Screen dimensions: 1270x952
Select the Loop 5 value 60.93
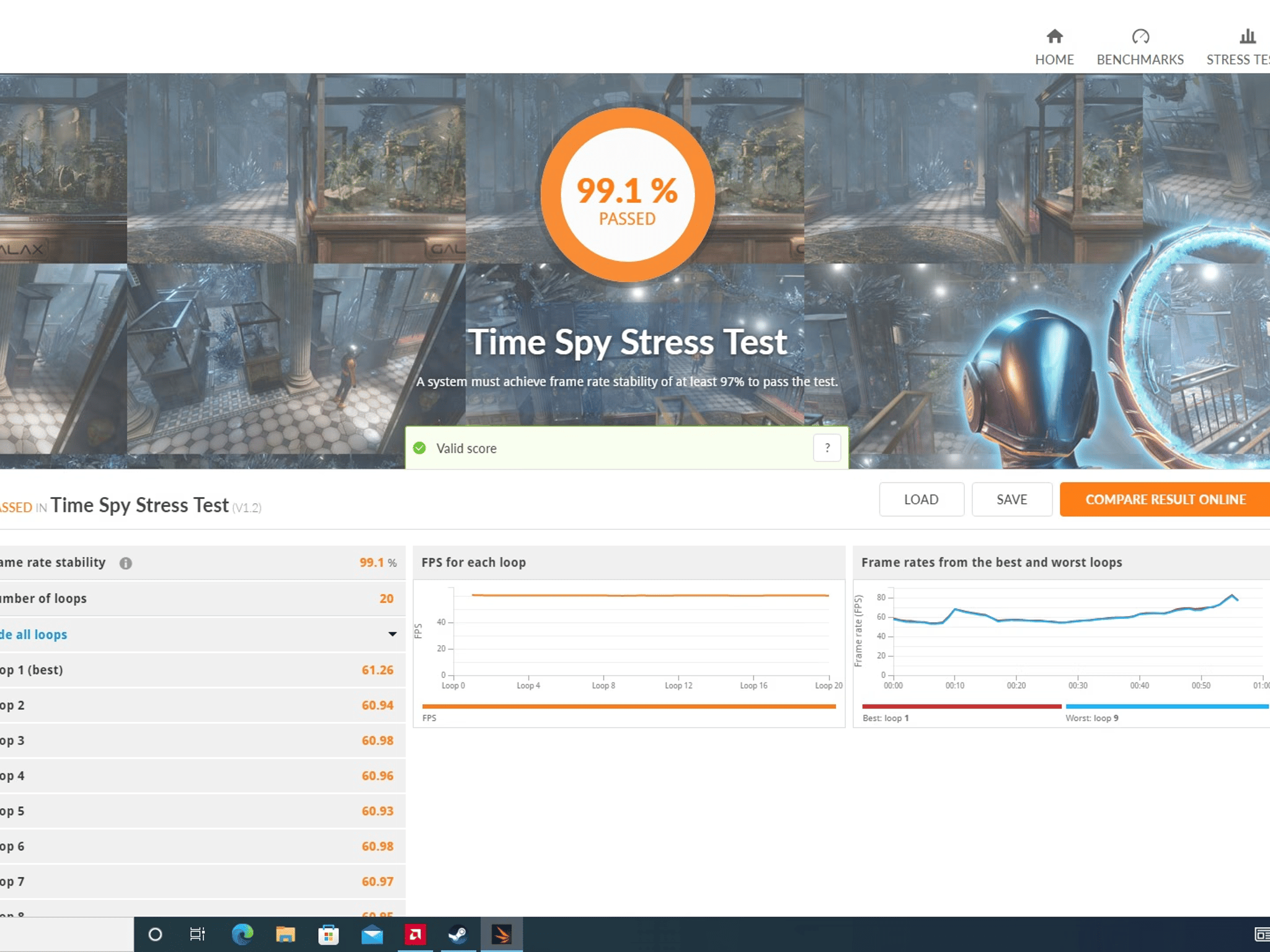[378, 811]
